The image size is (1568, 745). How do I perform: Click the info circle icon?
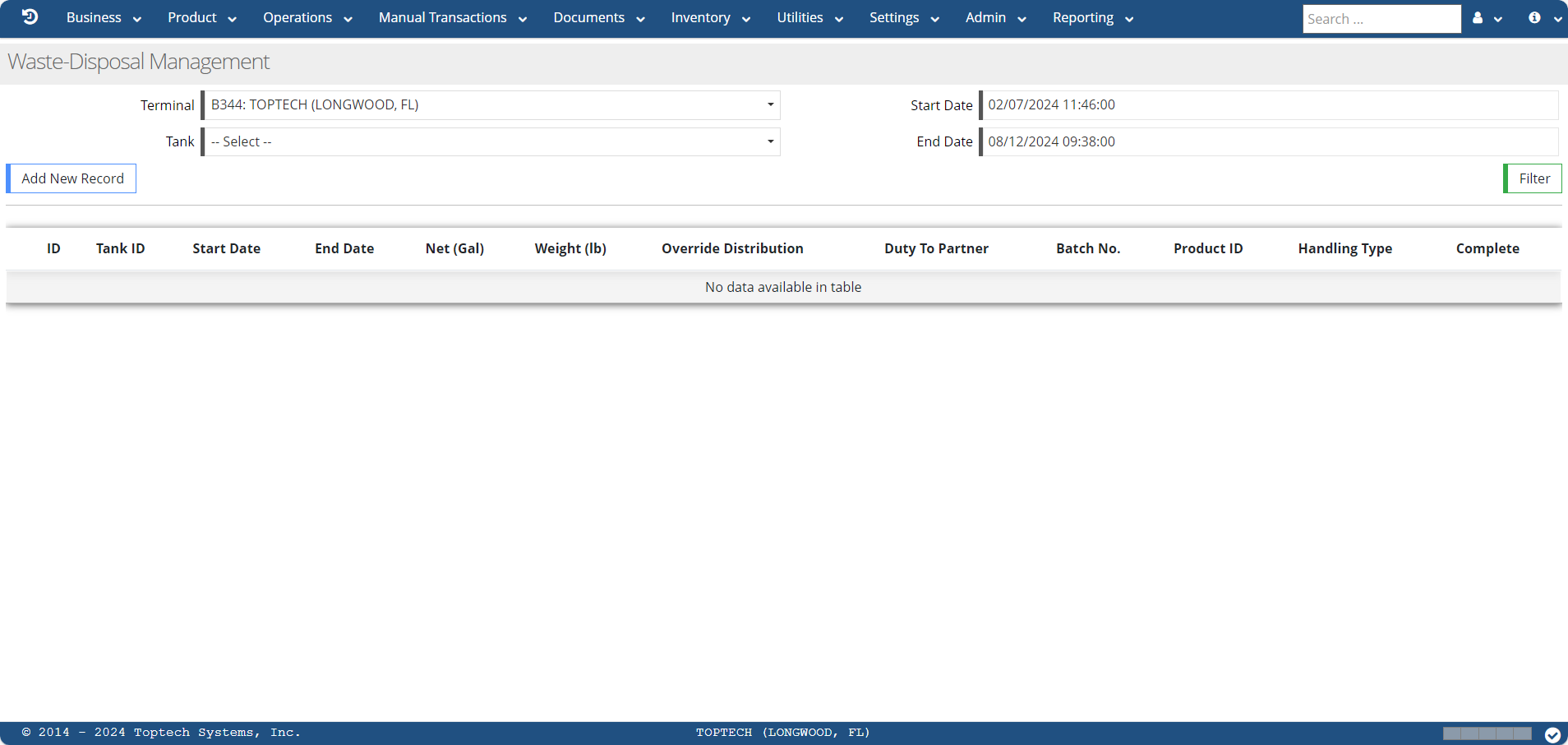(1534, 18)
